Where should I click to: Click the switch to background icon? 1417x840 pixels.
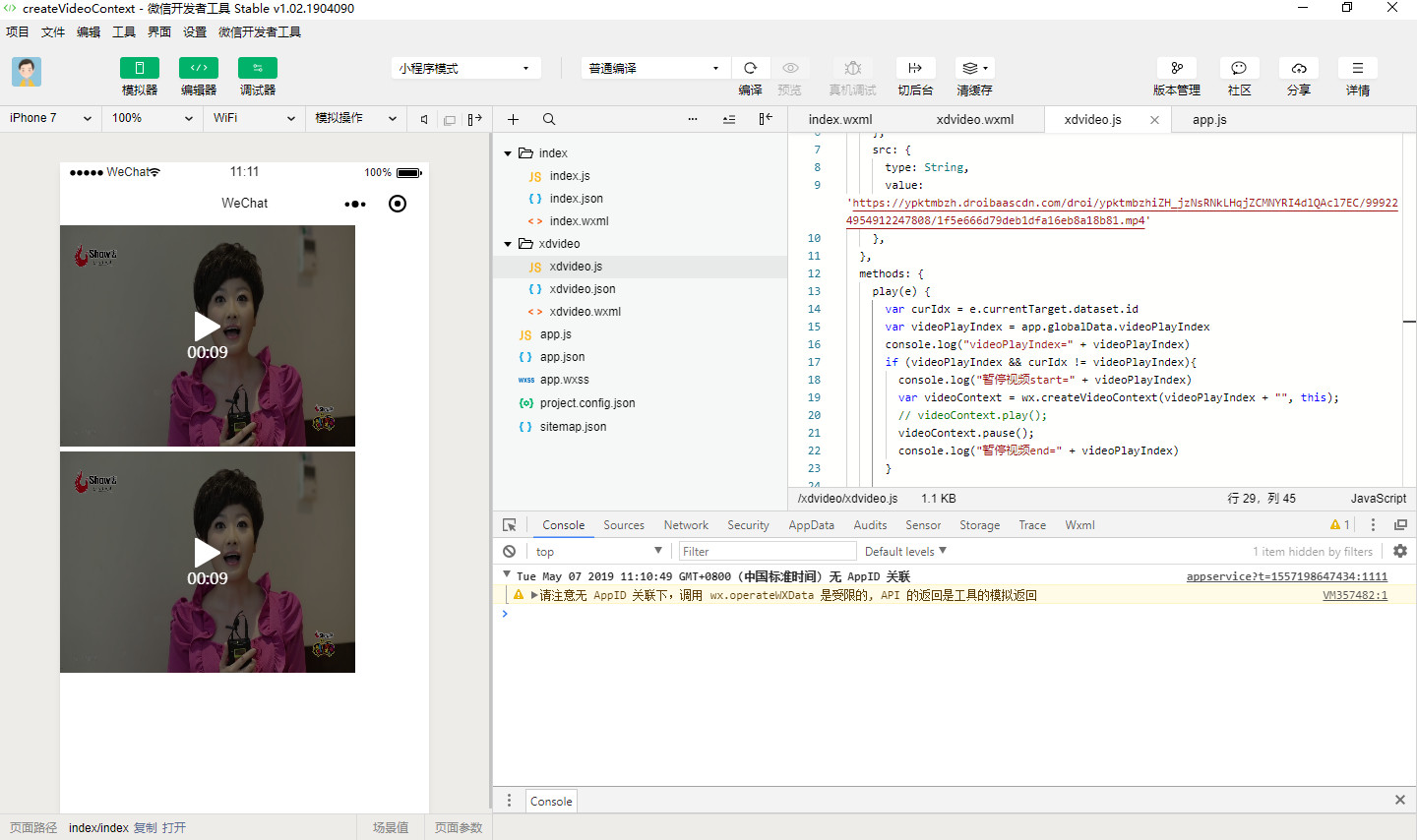tap(914, 68)
